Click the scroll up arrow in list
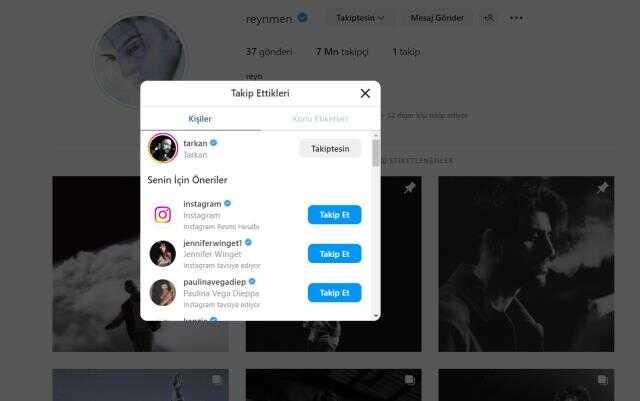The width and height of the screenshot is (640, 401). (x=376, y=135)
